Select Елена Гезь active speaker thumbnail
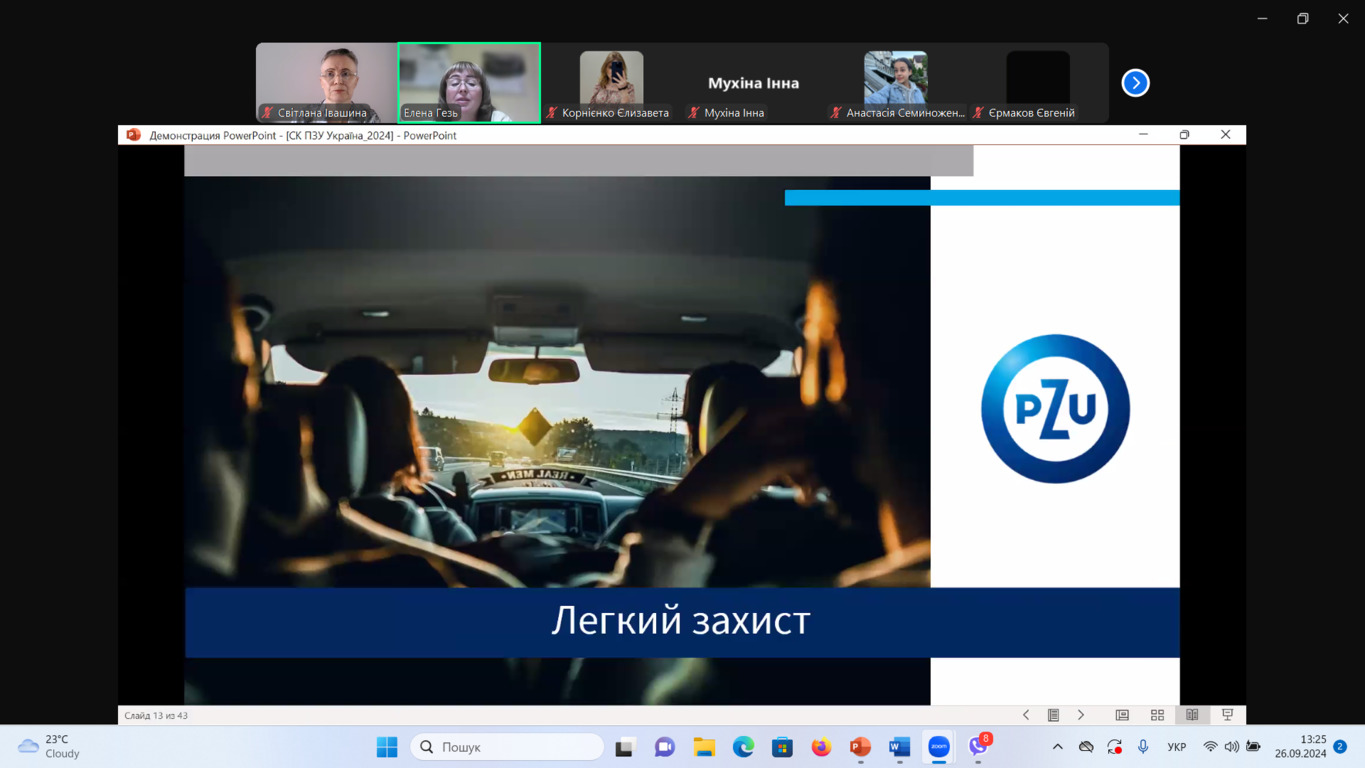This screenshot has height=768, width=1365. pos(469,83)
